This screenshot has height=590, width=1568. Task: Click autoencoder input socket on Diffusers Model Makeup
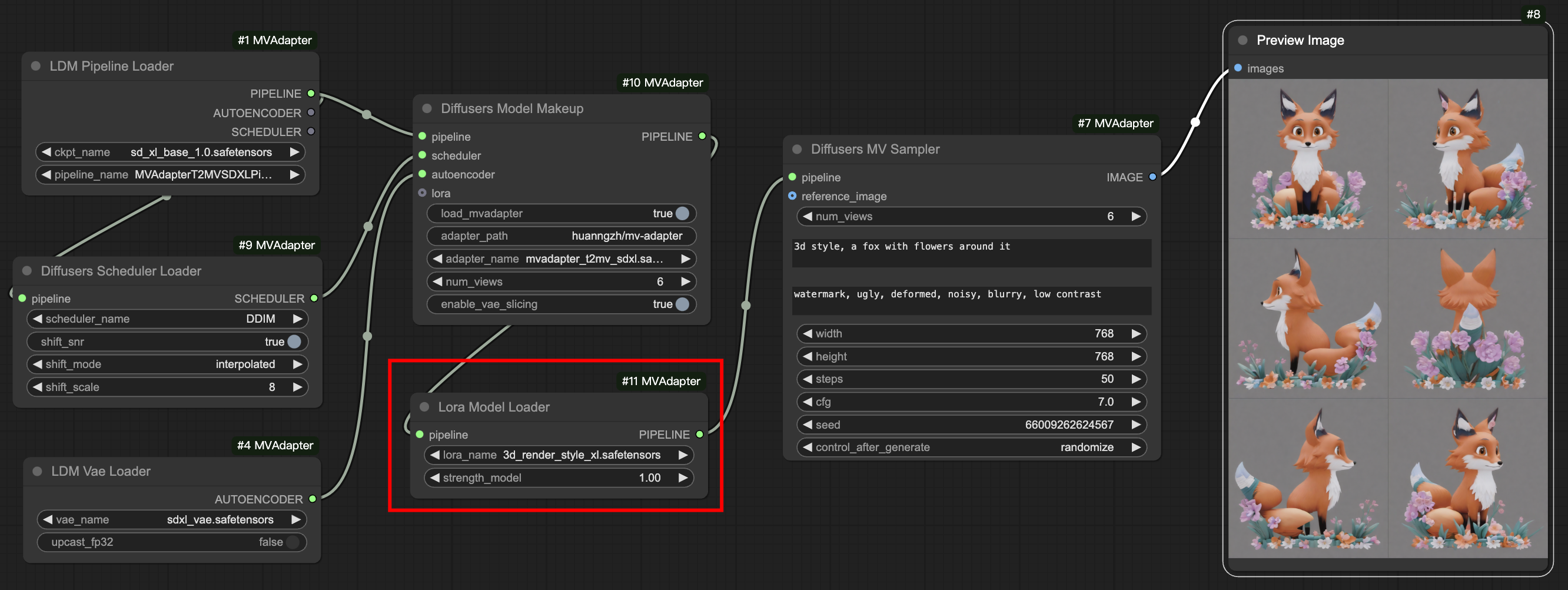tap(423, 174)
